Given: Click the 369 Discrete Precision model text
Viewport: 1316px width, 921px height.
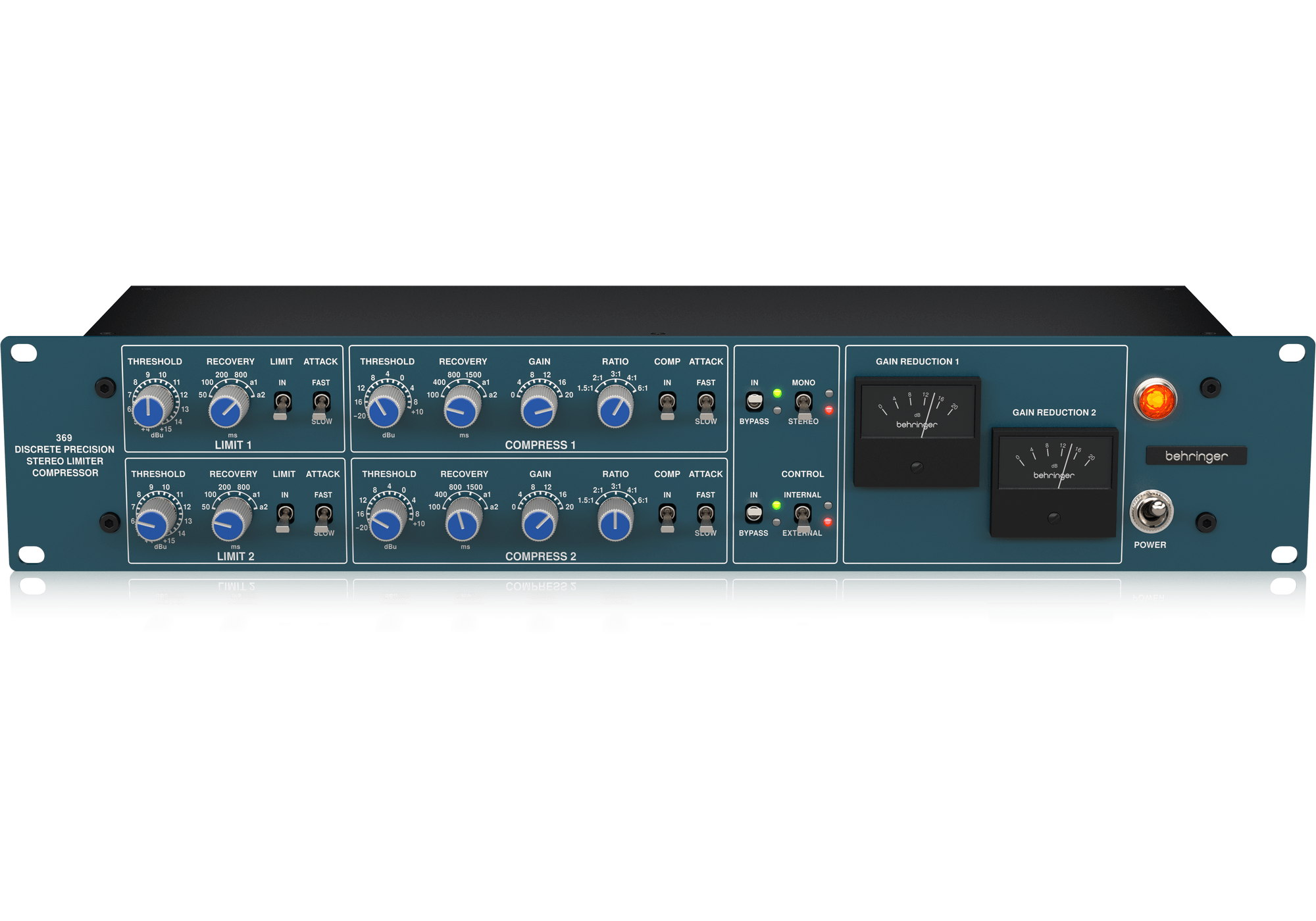Looking at the screenshot, I should tap(64, 455).
